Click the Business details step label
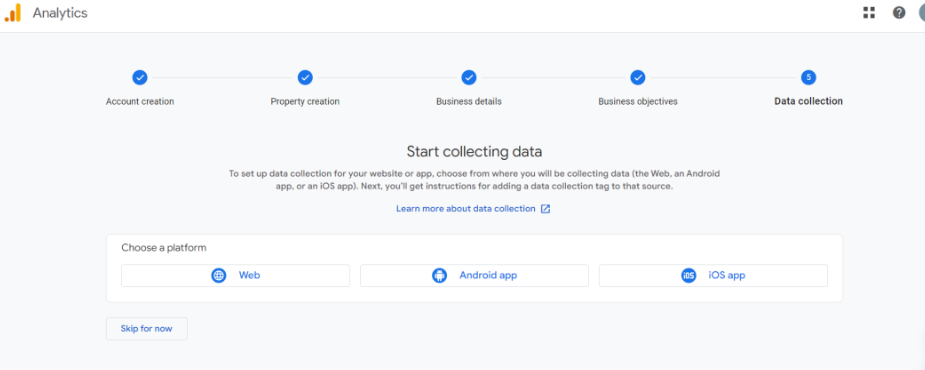925x370 pixels. tap(469, 101)
